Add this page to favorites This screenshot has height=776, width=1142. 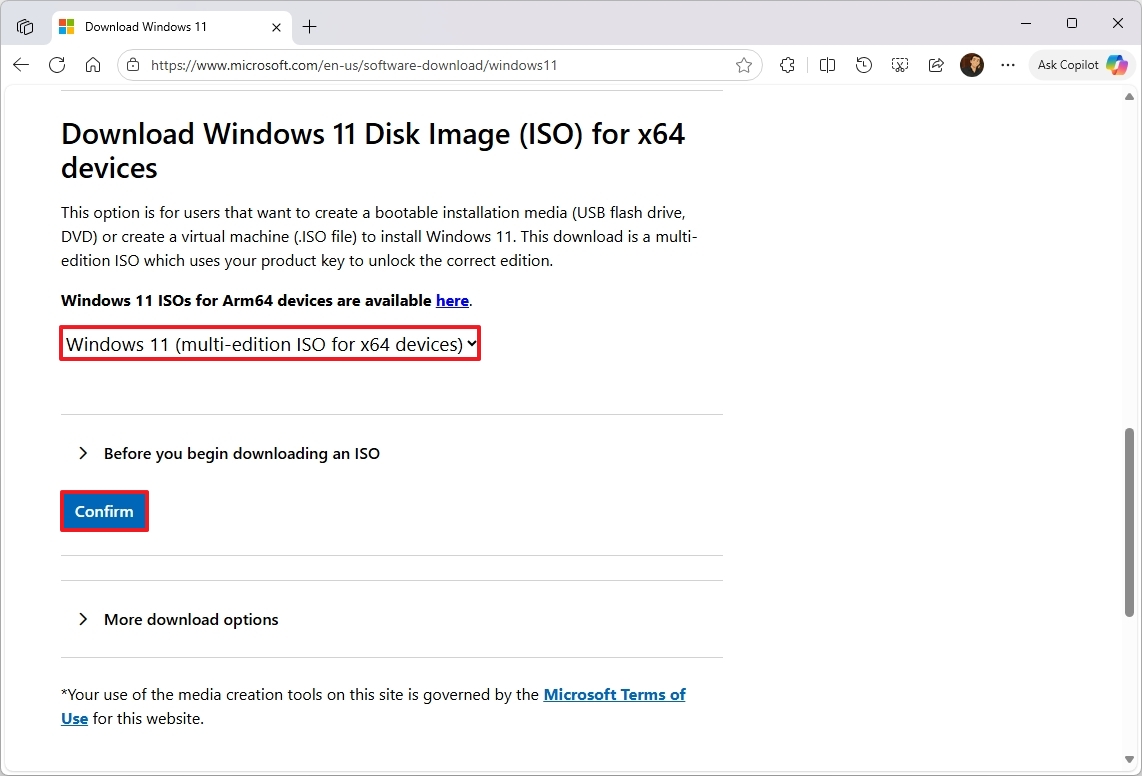coord(744,66)
